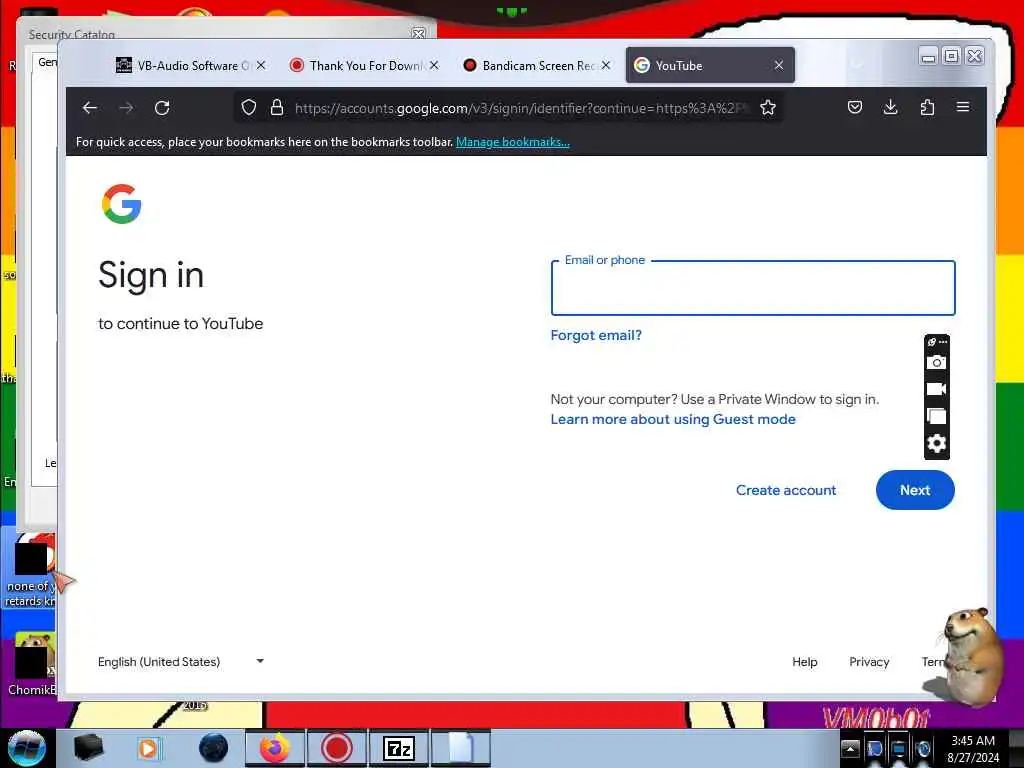The image size is (1024, 768).
Task: Reload the page with the refresh icon
Action: pos(162,108)
